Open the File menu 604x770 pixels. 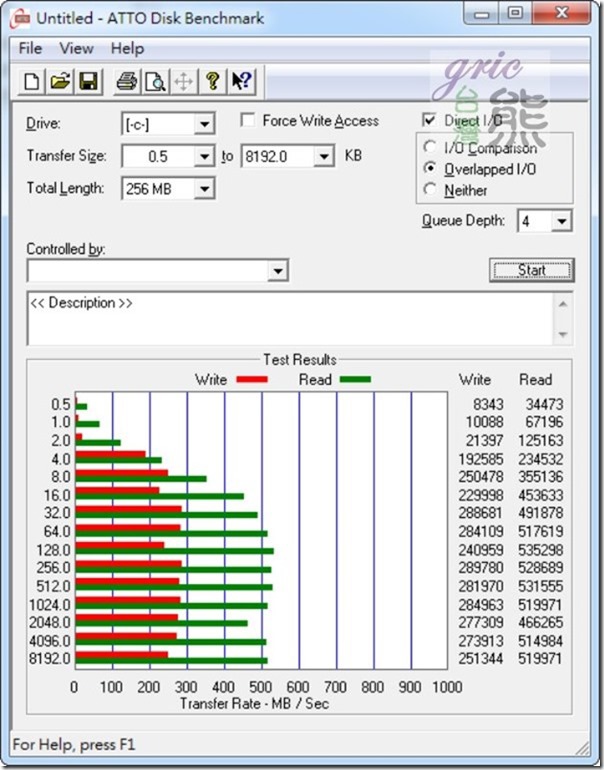point(30,49)
